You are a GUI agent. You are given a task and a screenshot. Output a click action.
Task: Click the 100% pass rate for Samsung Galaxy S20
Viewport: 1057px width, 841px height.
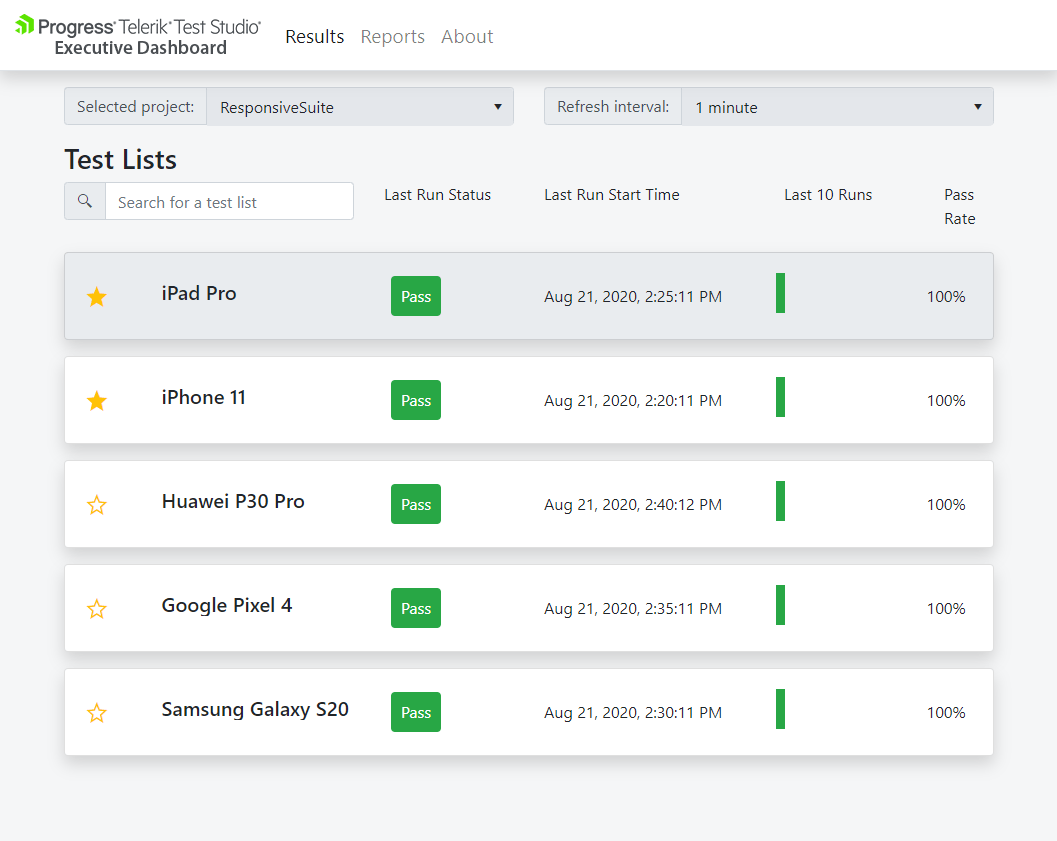click(946, 712)
